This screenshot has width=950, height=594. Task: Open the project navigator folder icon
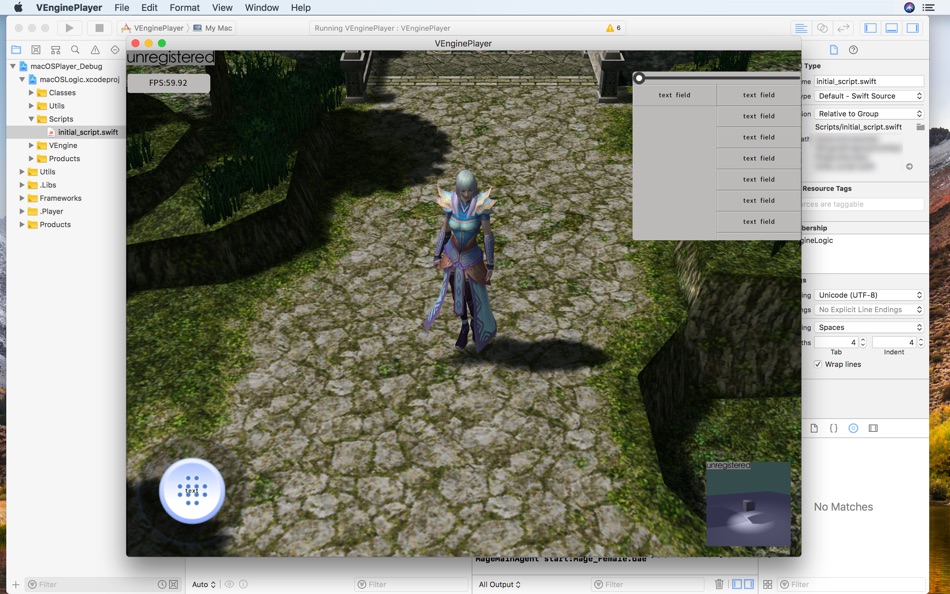[x=16, y=50]
